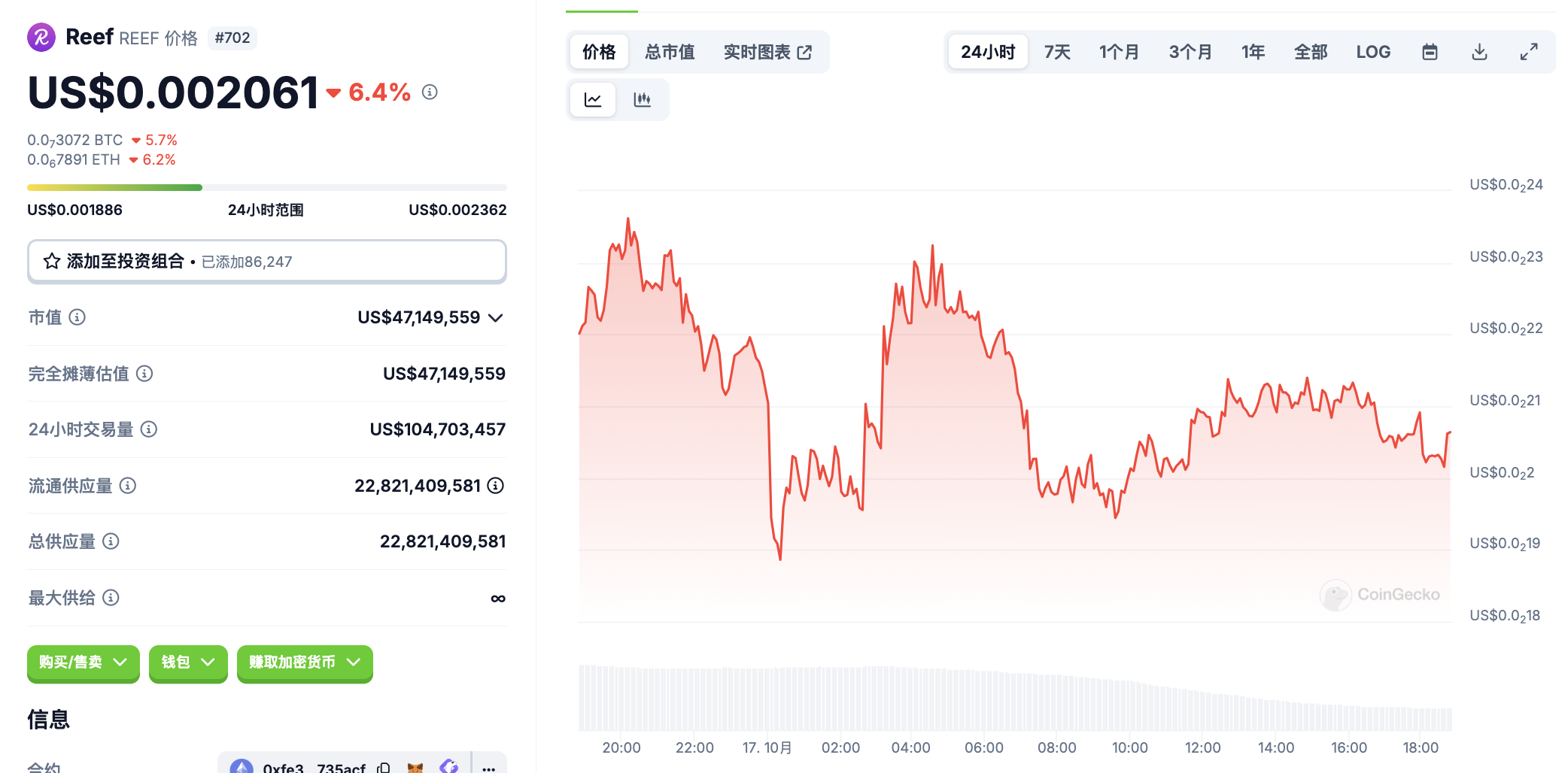Open the chart date range calendar
1568x773 pixels.
coord(1430,52)
